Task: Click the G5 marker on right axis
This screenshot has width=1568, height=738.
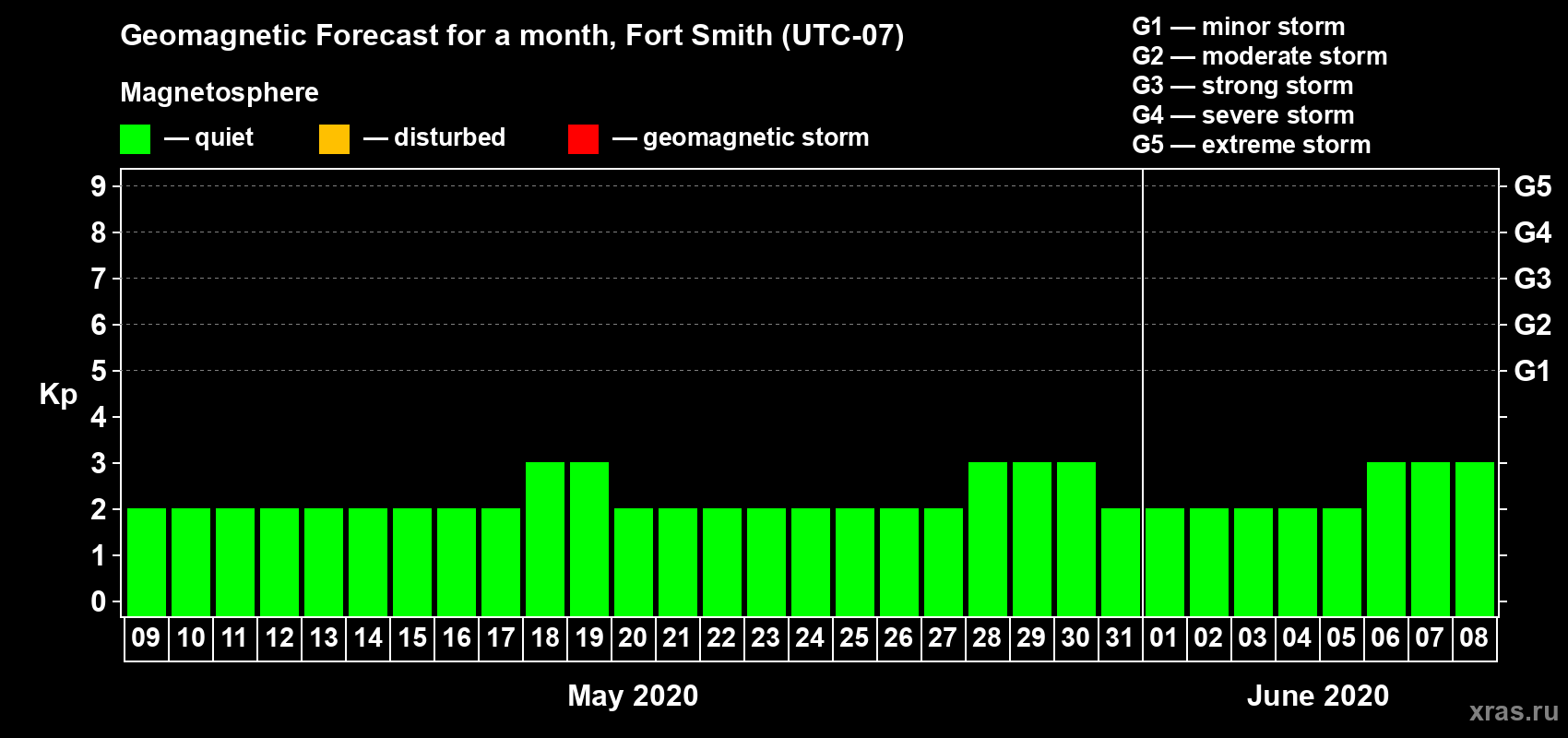Action: click(x=1532, y=186)
